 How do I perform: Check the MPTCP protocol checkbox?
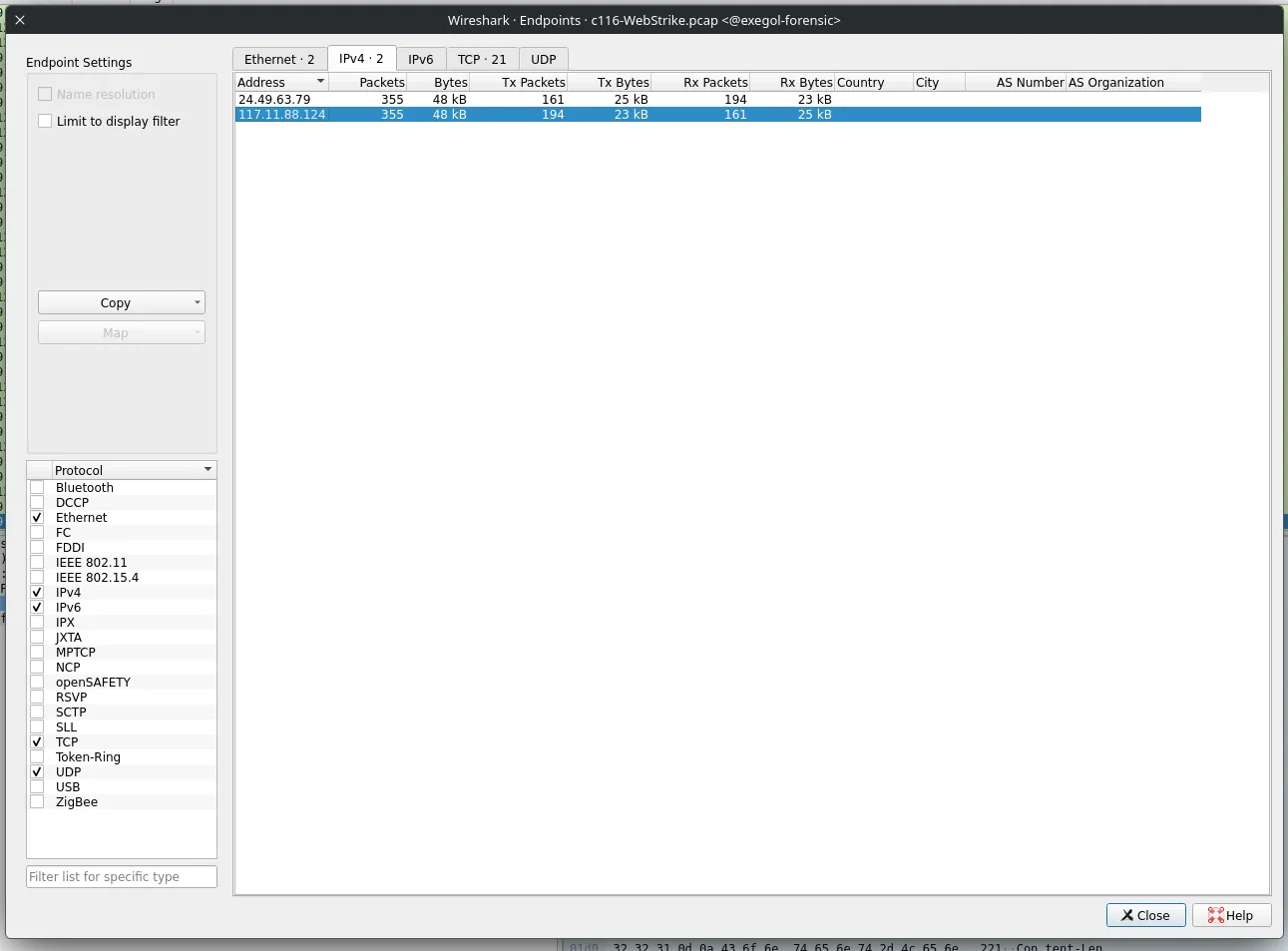point(37,653)
